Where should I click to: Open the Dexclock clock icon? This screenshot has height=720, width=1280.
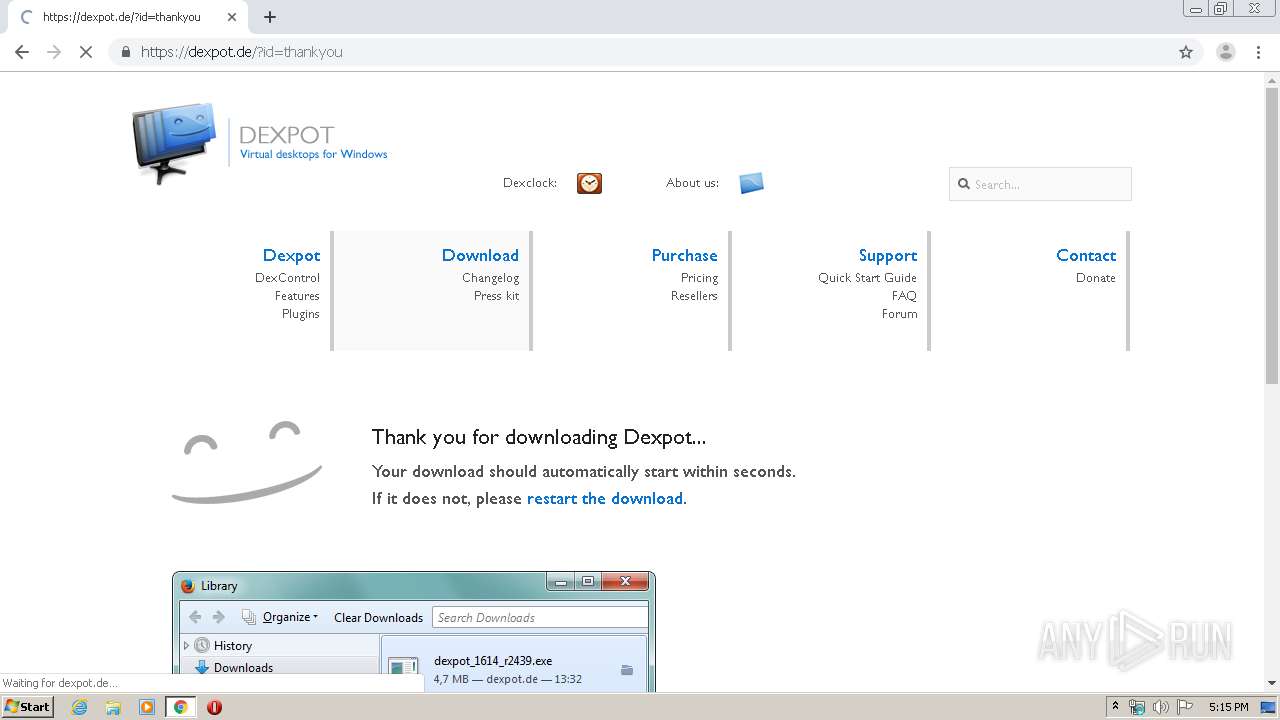click(589, 183)
